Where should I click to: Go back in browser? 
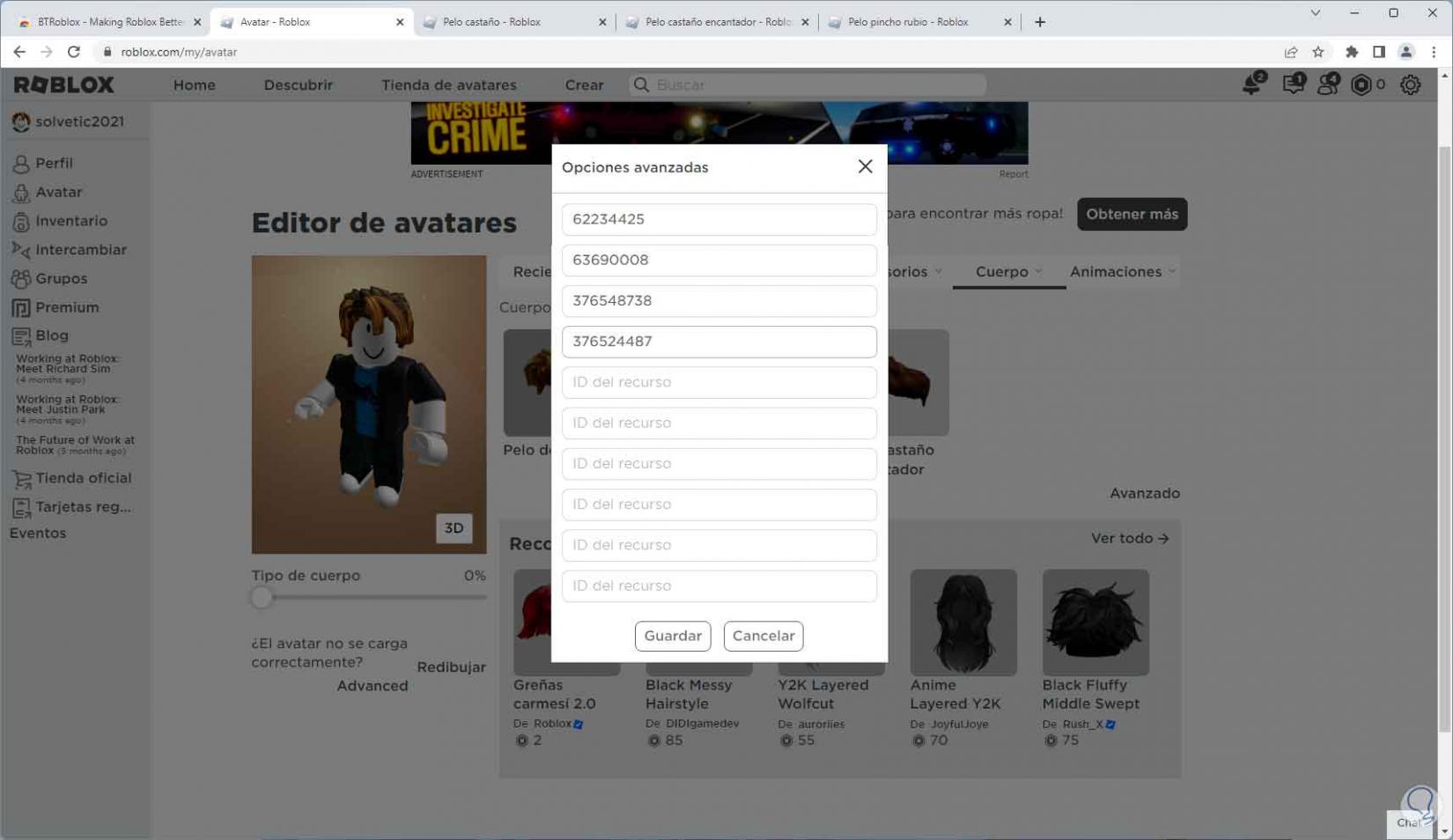click(19, 52)
